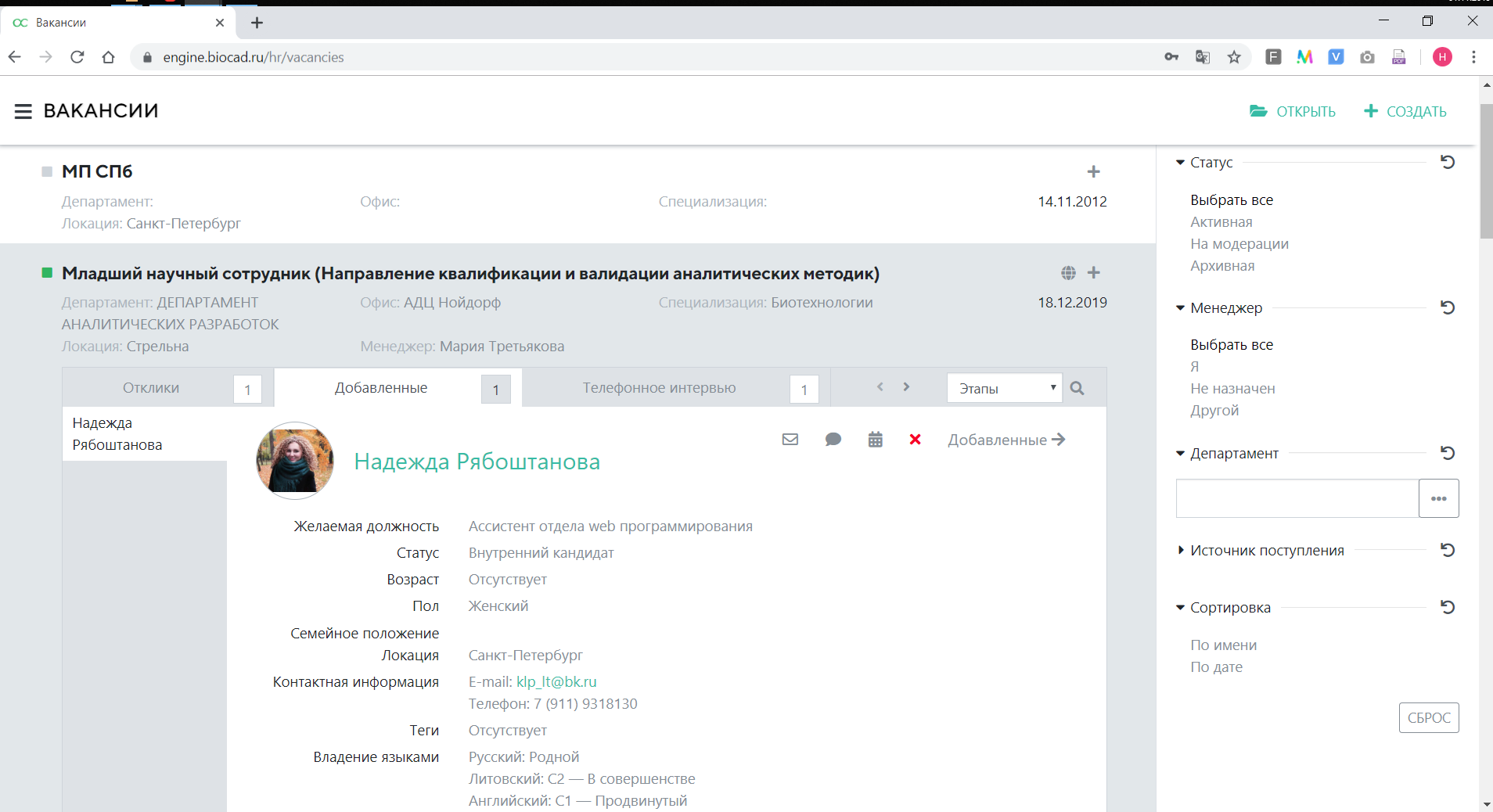The height and width of the screenshot is (812, 1493).
Task: Expand the Источник поступления section
Action: point(1266,551)
